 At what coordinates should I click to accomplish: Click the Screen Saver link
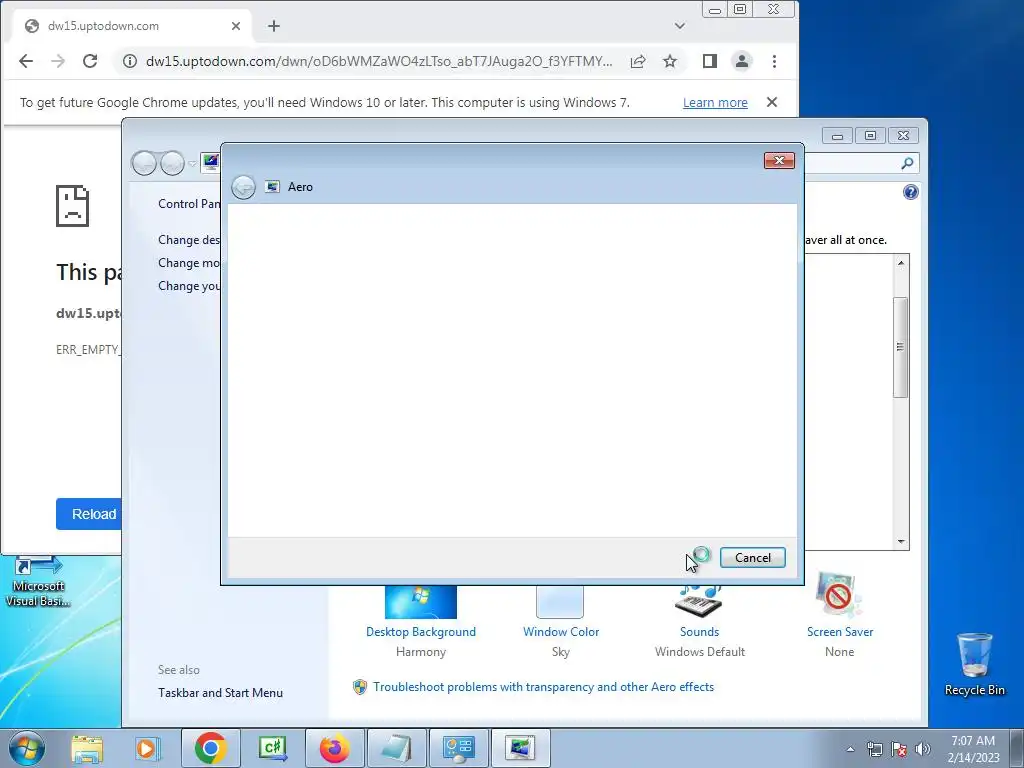[840, 632]
